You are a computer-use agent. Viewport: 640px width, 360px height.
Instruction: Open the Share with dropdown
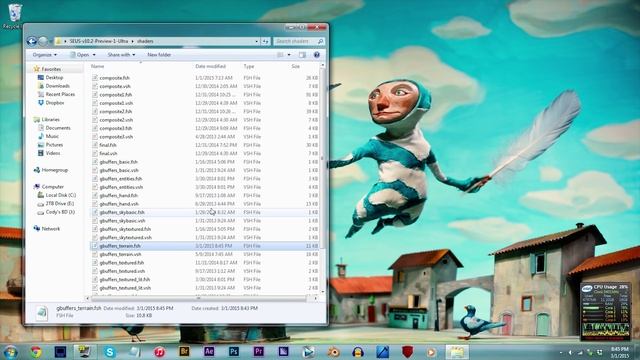point(121,55)
